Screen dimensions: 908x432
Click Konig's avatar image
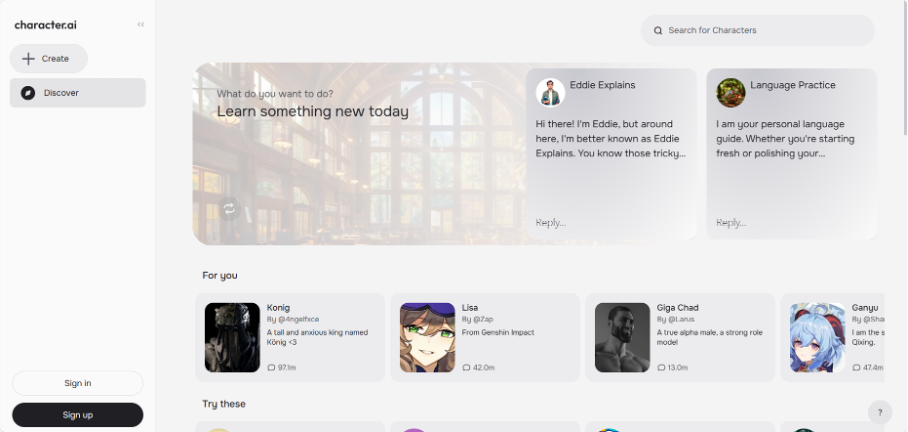232,338
